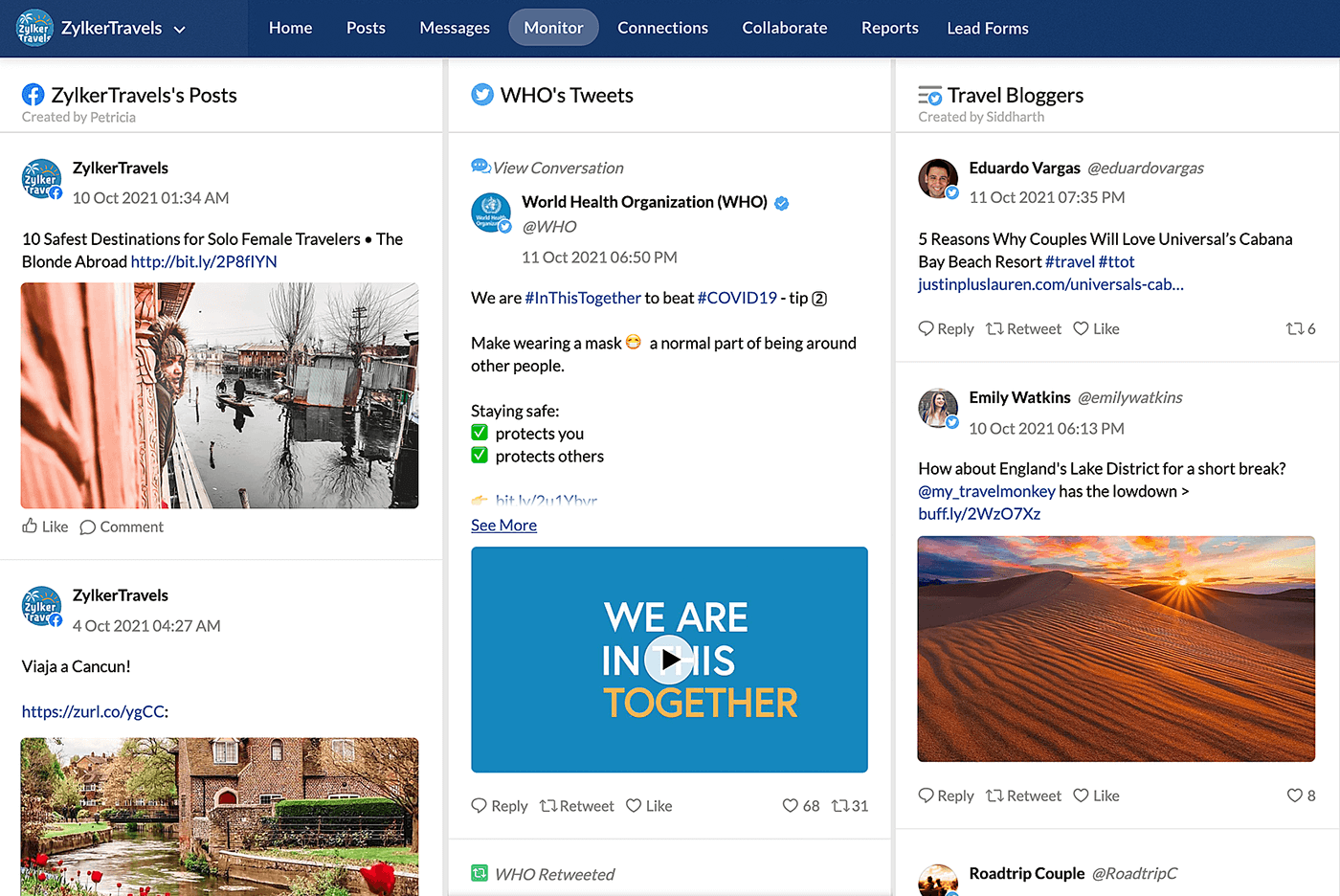Screen dimensions: 1340x896
Task: Open the ZylkerTravels brand logo
Action: coord(34,28)
